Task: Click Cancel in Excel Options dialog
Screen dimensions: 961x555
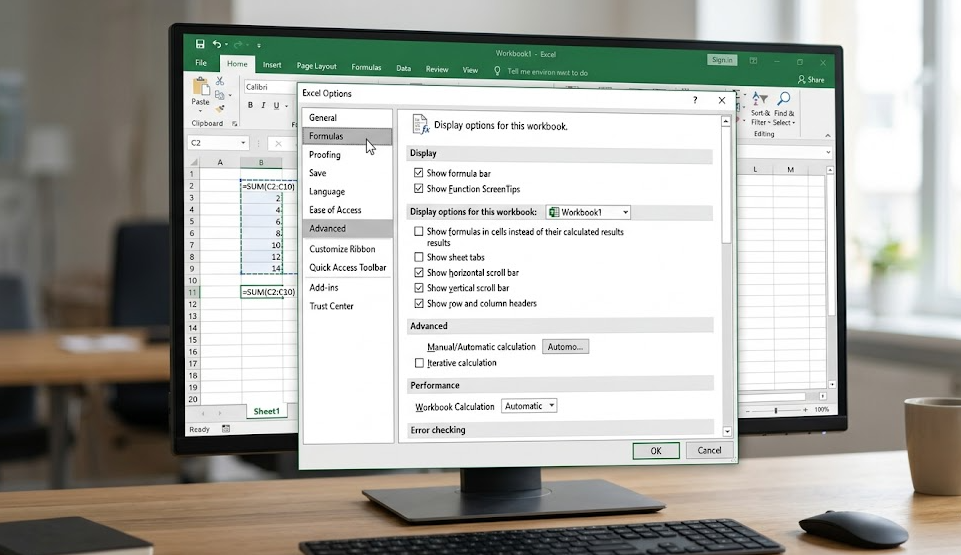Action: pos(709,450)
